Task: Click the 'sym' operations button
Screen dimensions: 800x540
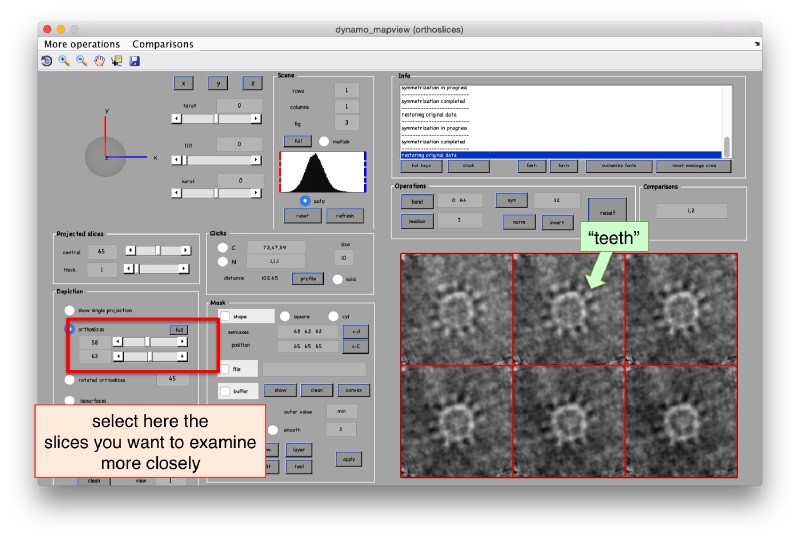Action: click(510, 200)
